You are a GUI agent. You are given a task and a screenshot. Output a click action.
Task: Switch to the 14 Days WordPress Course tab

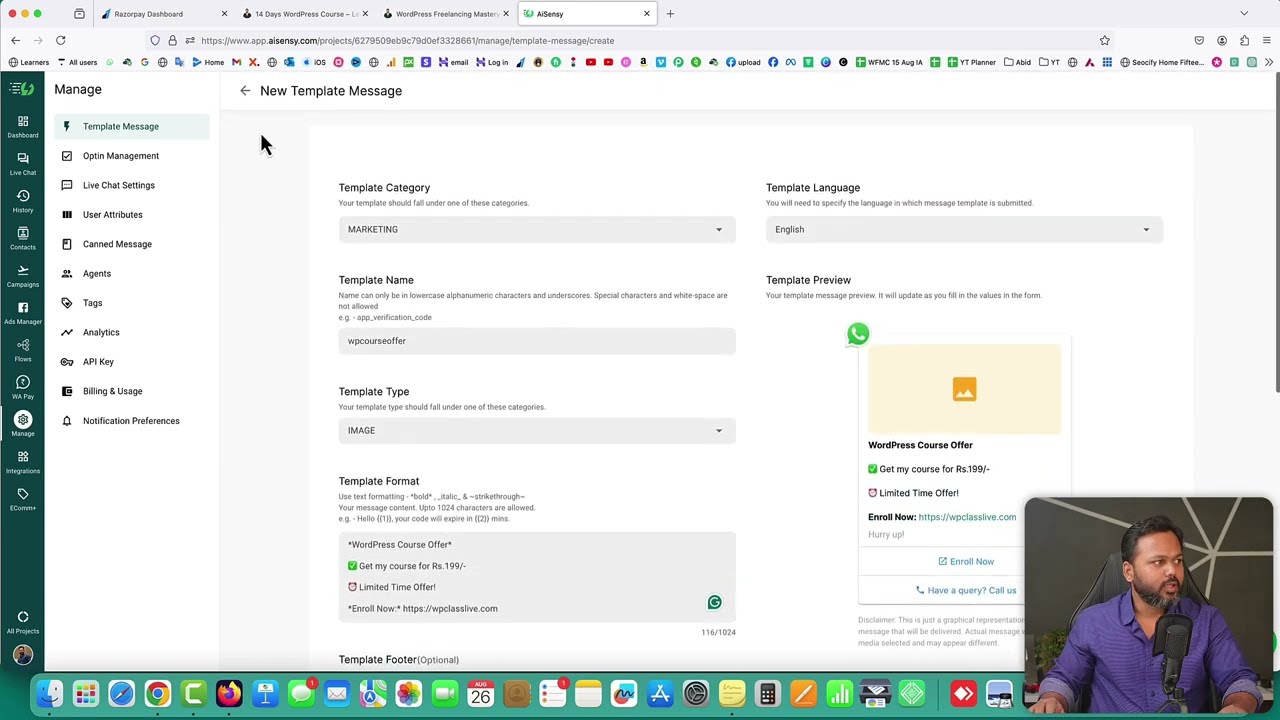[x=305, y=14]
